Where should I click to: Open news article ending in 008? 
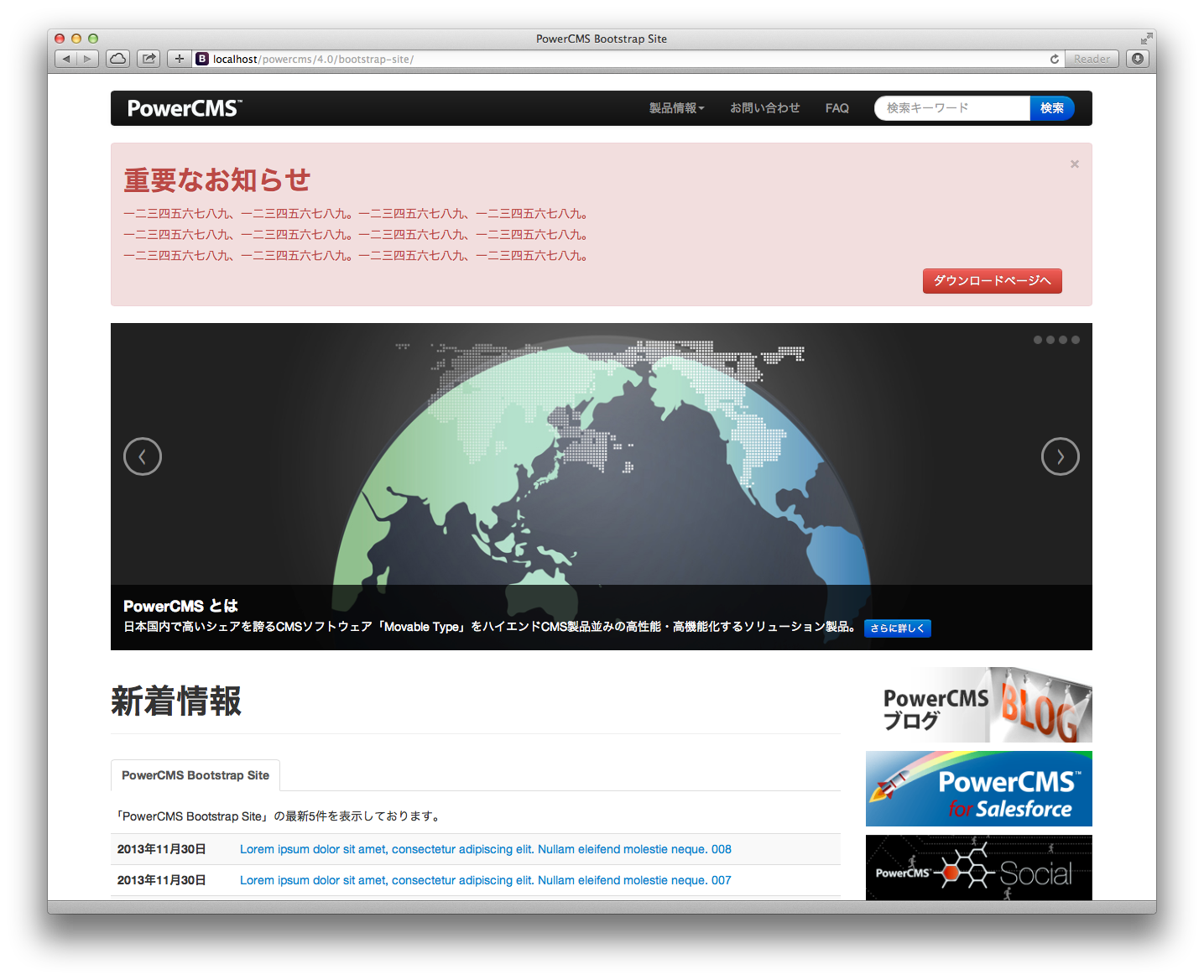[x=486, y=849]
